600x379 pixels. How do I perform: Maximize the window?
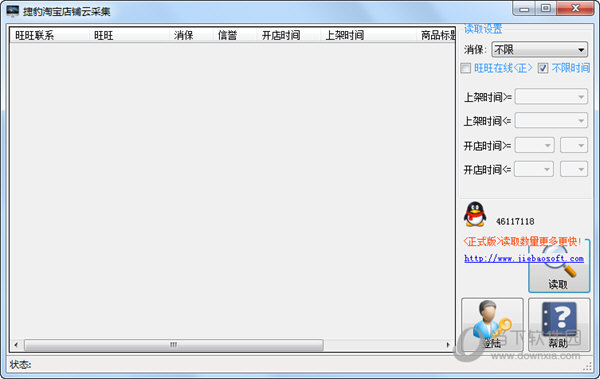pyautogui.click(x=546, y=8)
